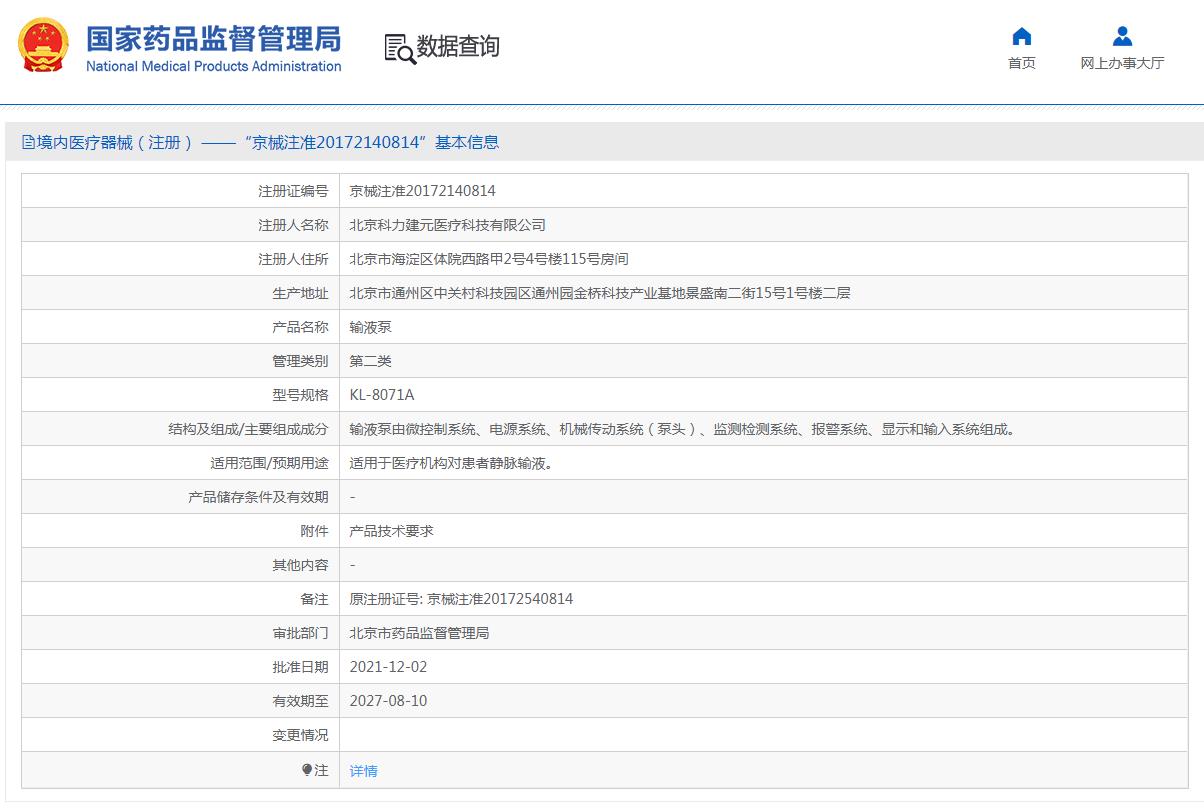Select the 变更情况 label
This screenshot has width=1204, height=808.
(300, 735)
